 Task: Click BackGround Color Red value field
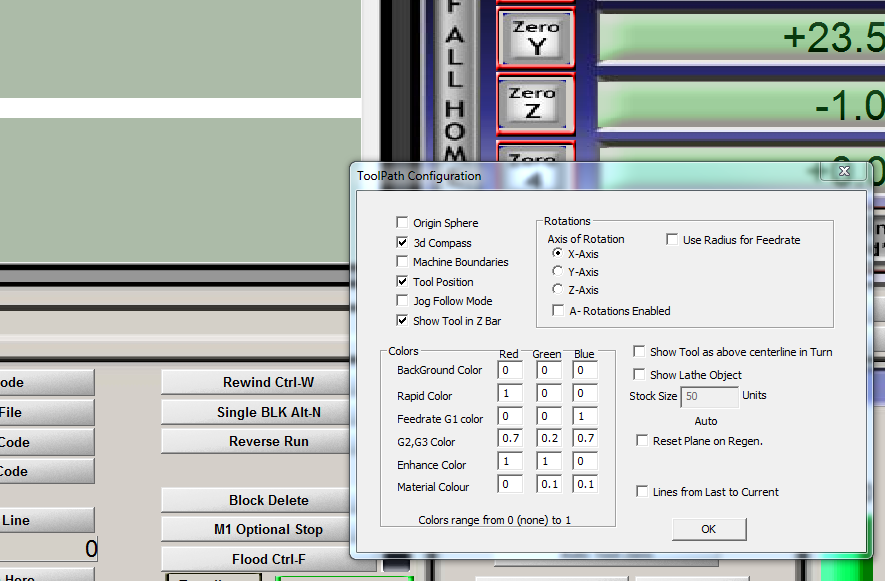coord(510,371)
